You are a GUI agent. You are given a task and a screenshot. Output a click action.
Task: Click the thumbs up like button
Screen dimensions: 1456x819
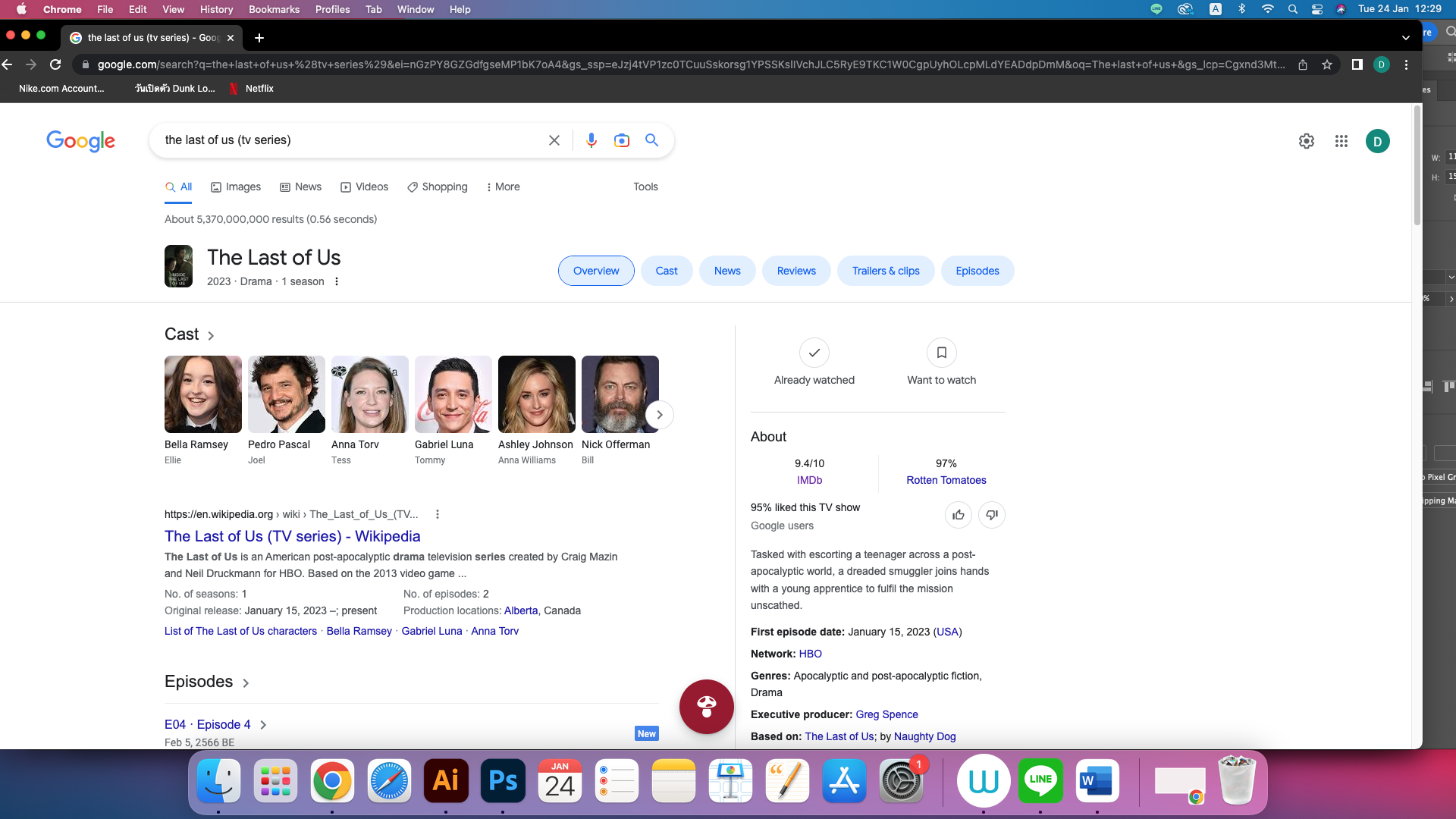coord(959,515)
